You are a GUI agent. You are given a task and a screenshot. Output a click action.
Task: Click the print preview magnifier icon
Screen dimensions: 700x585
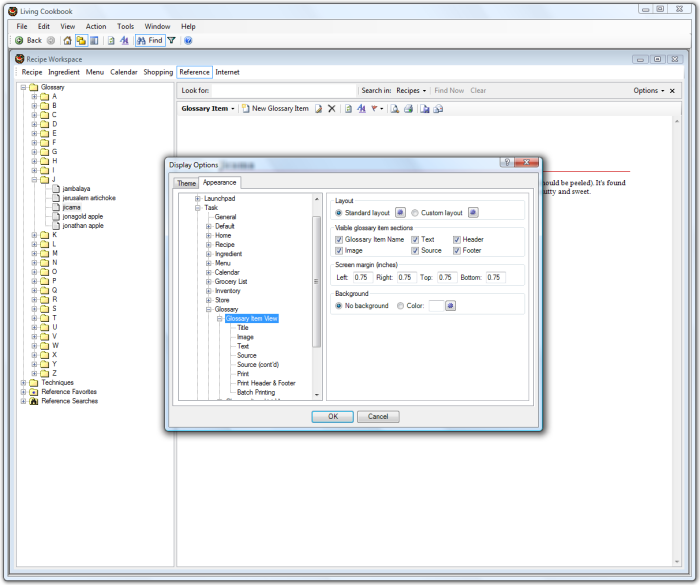pyautogui.click(x=395, y=109)
